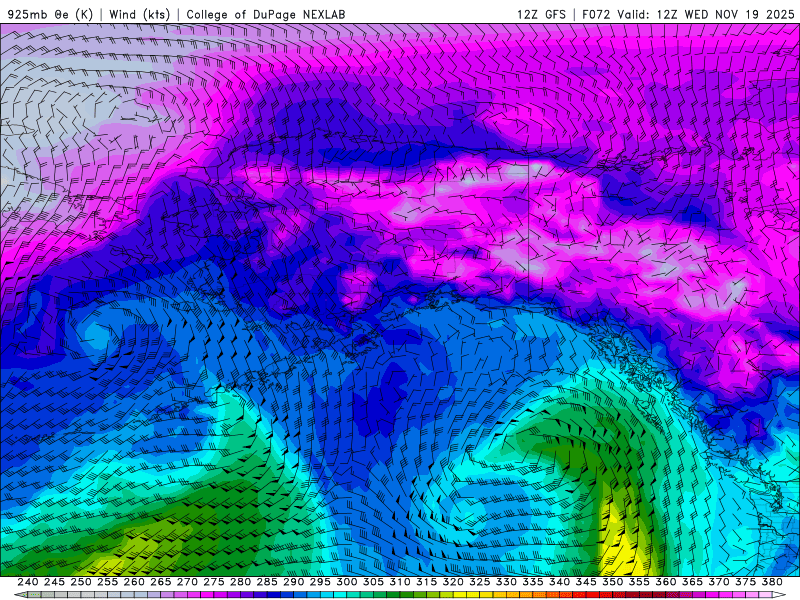
Task: Click the 365 colorbar value label
Action: 692,582
